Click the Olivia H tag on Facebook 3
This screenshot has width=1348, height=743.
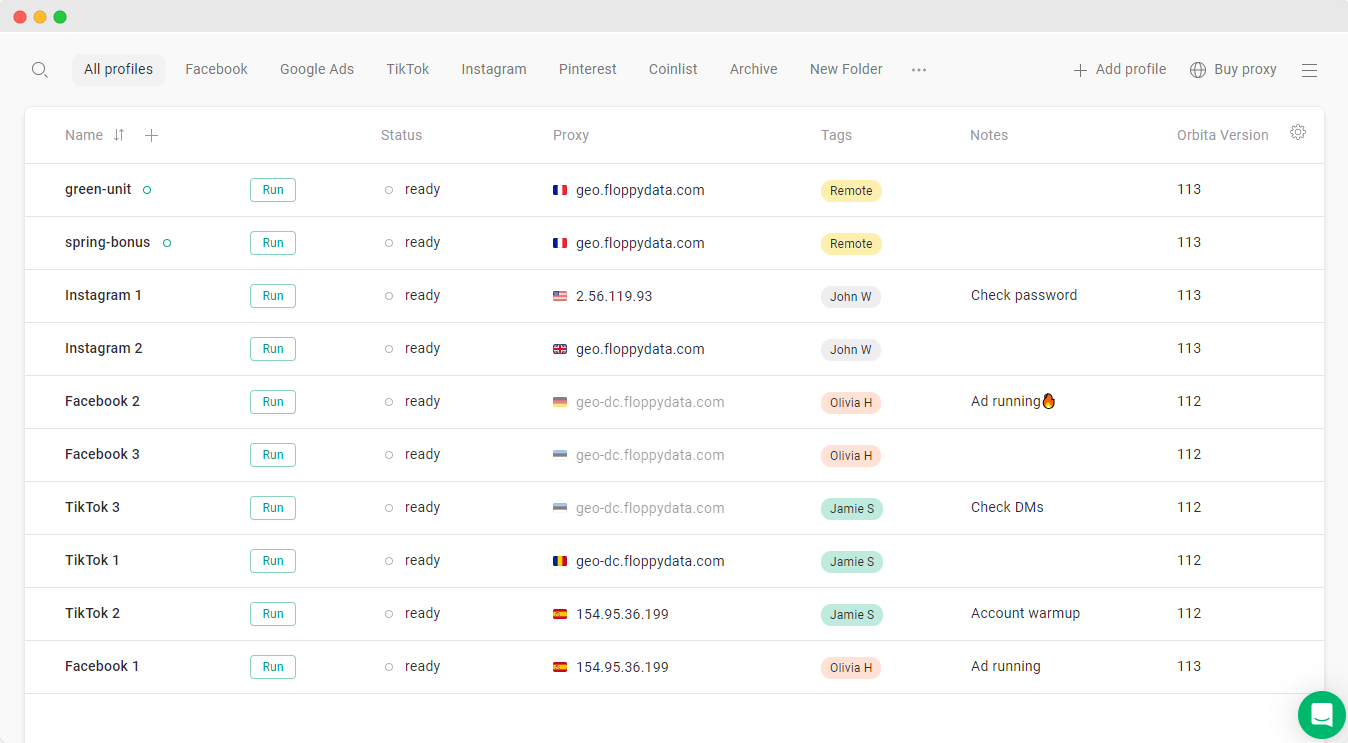click(851, 456)
